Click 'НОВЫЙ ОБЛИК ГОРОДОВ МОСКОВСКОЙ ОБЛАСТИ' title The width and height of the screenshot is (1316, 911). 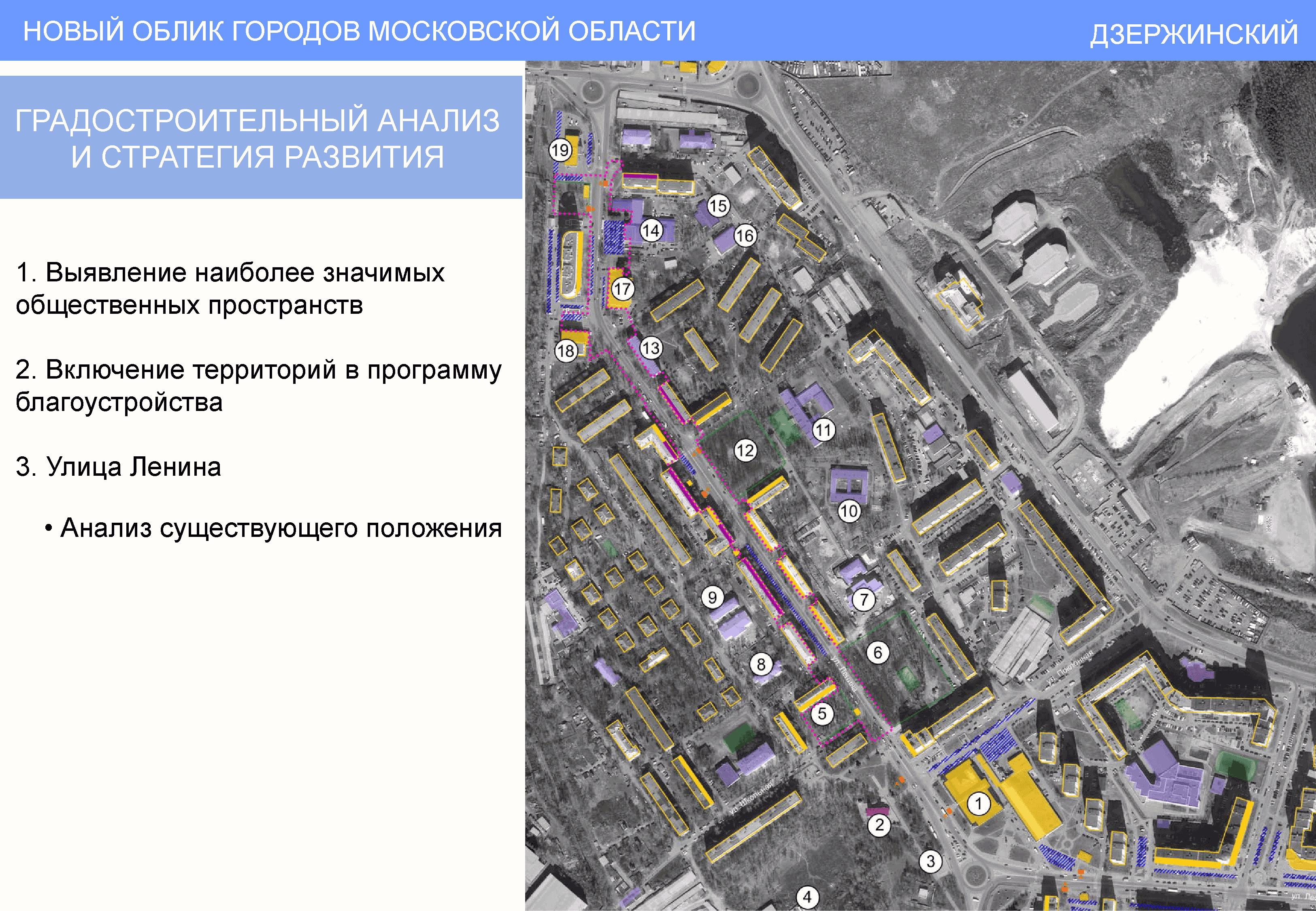(x=360, y=31)
